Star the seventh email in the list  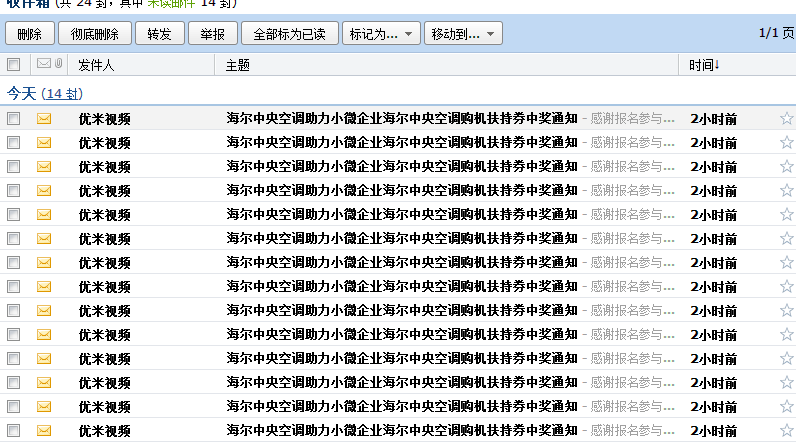tap(786, 262)
